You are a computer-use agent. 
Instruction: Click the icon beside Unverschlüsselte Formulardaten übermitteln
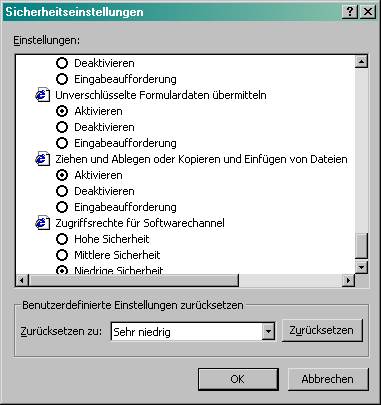point(42,95)
